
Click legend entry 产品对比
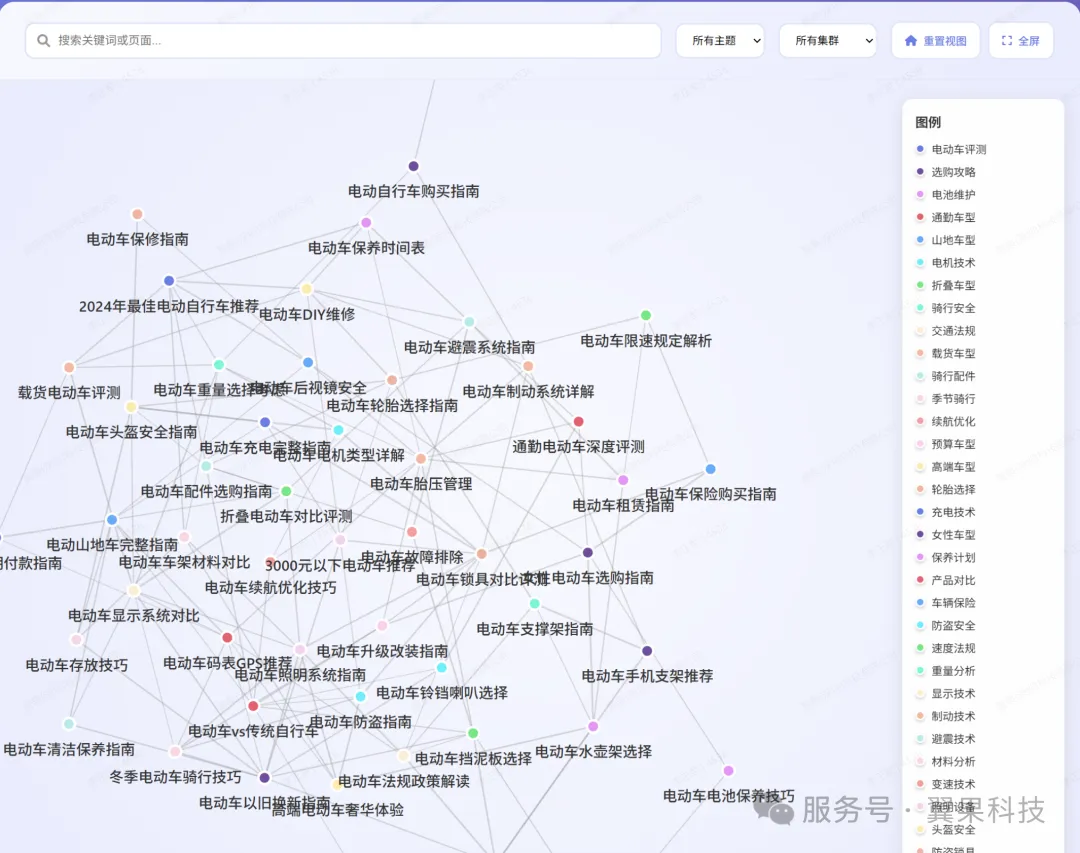click(x=946, y=580)
